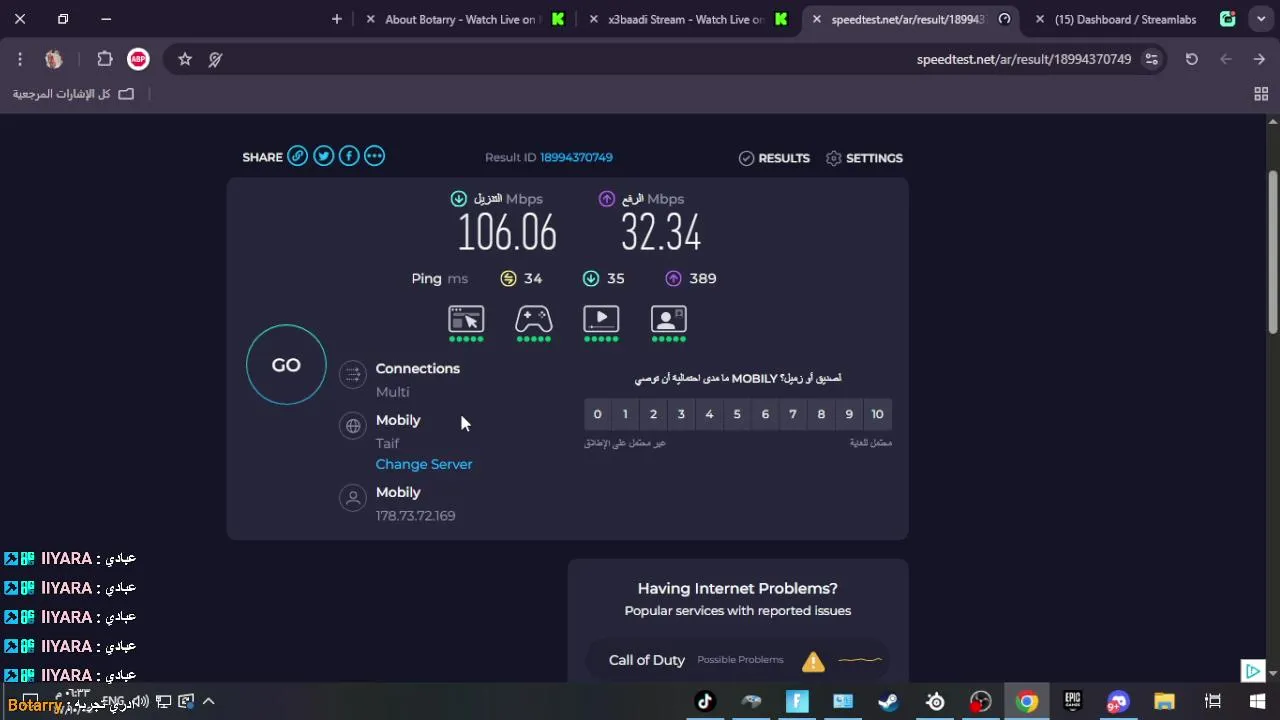Image resolution: width=1280 pixels, height=720 pixels.
Task: Open TikTok from the taskbar
Action: tap(705, 701)
